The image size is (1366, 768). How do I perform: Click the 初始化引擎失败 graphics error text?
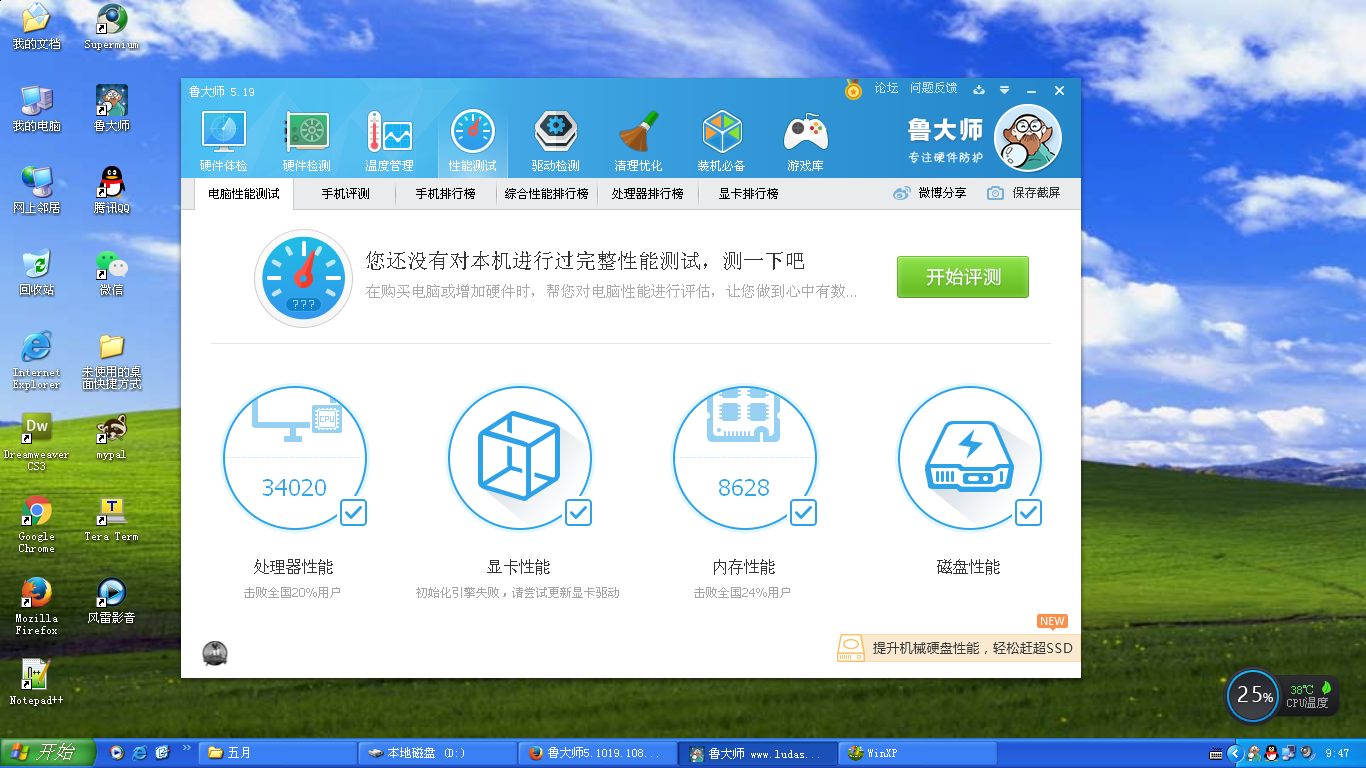(518, 593)
